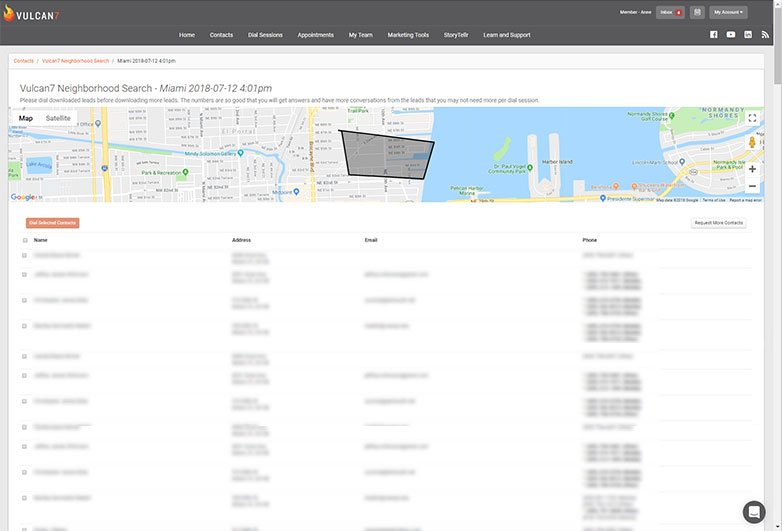Expand the My Account dropdown
This screenshot has width=782, height=531.
click(728, 12)
